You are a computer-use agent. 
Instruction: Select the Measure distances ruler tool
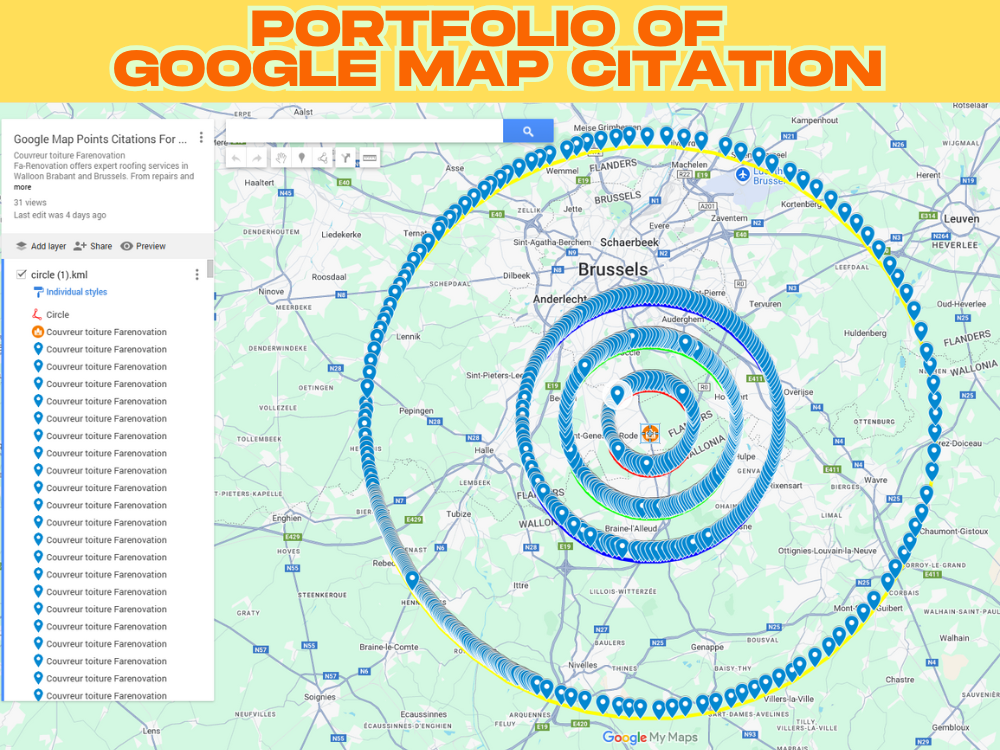pos(369,158)
